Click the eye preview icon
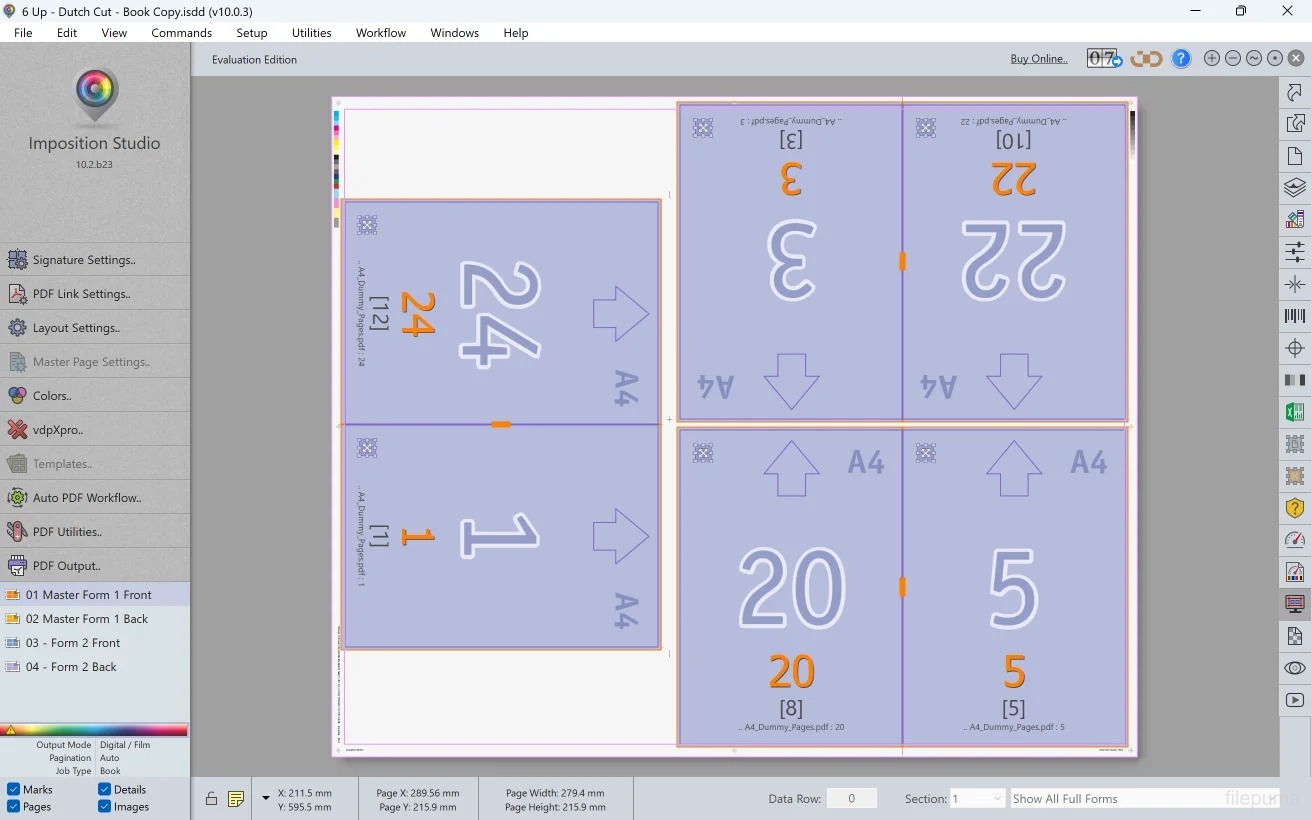 click(1295, 668)
